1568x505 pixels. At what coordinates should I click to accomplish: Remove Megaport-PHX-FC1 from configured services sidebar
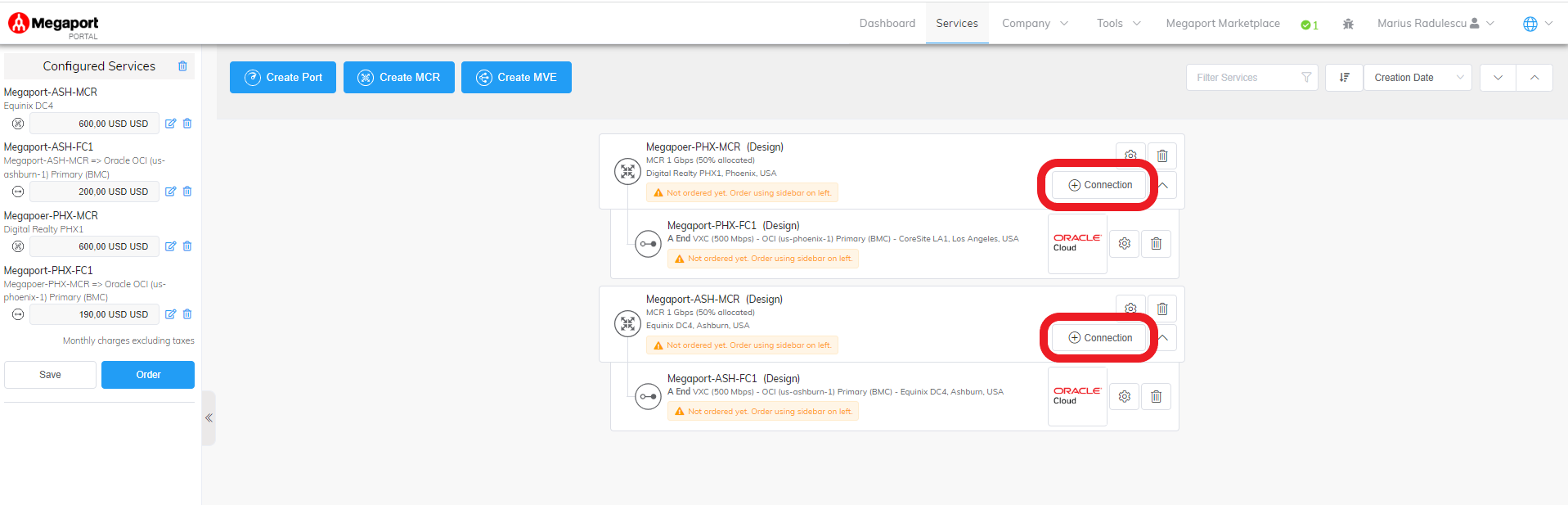point(187,314)
